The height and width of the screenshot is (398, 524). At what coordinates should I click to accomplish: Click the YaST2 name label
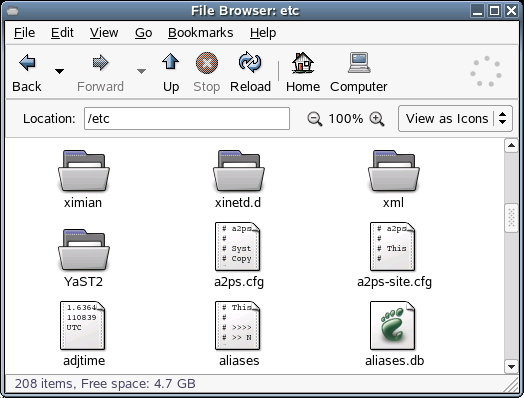pos(83,282)
